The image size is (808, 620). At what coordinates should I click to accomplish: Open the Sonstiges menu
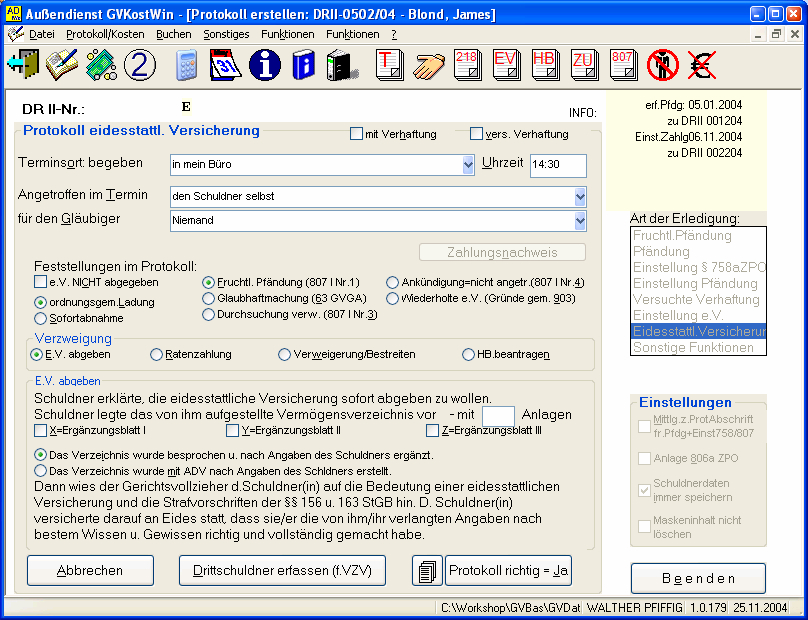(226, 34)
